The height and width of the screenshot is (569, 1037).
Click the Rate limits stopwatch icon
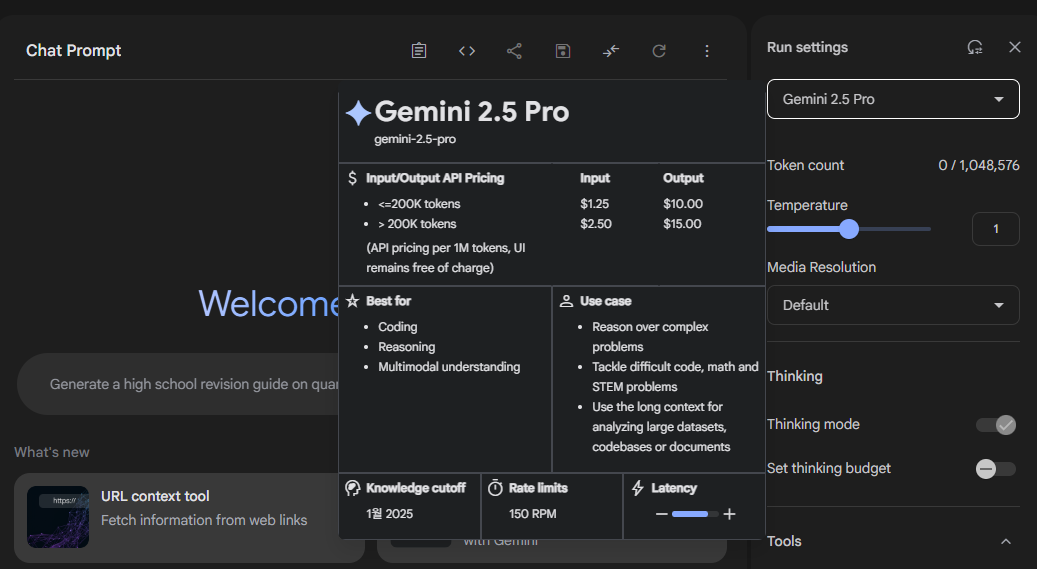click(495, 488)
